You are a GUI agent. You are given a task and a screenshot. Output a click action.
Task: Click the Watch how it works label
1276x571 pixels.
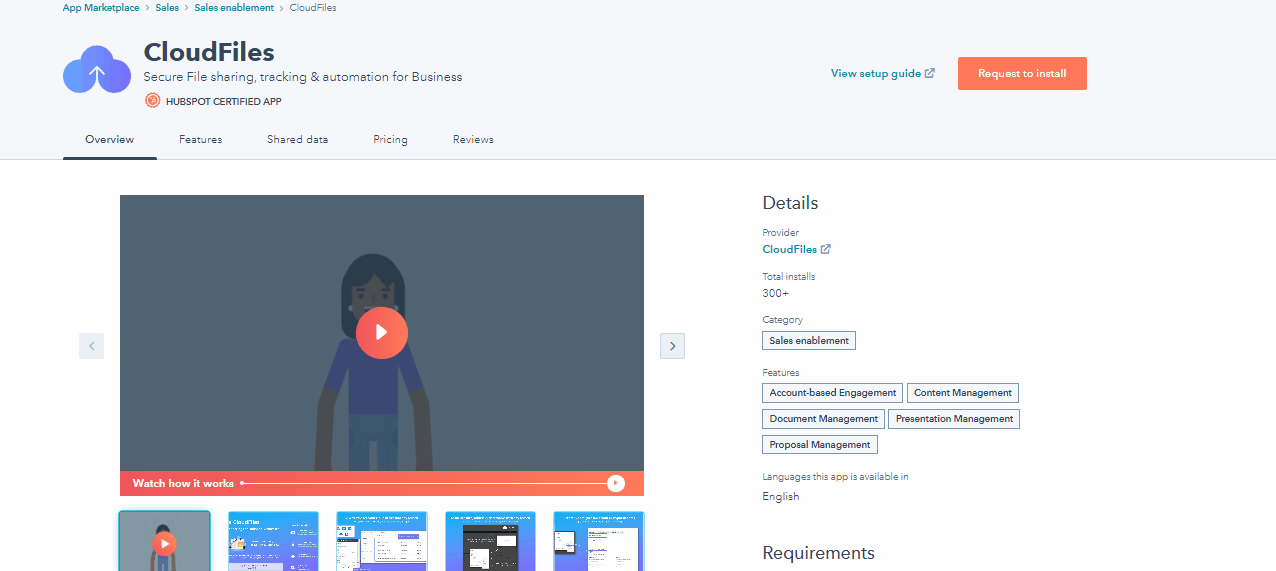183,483
